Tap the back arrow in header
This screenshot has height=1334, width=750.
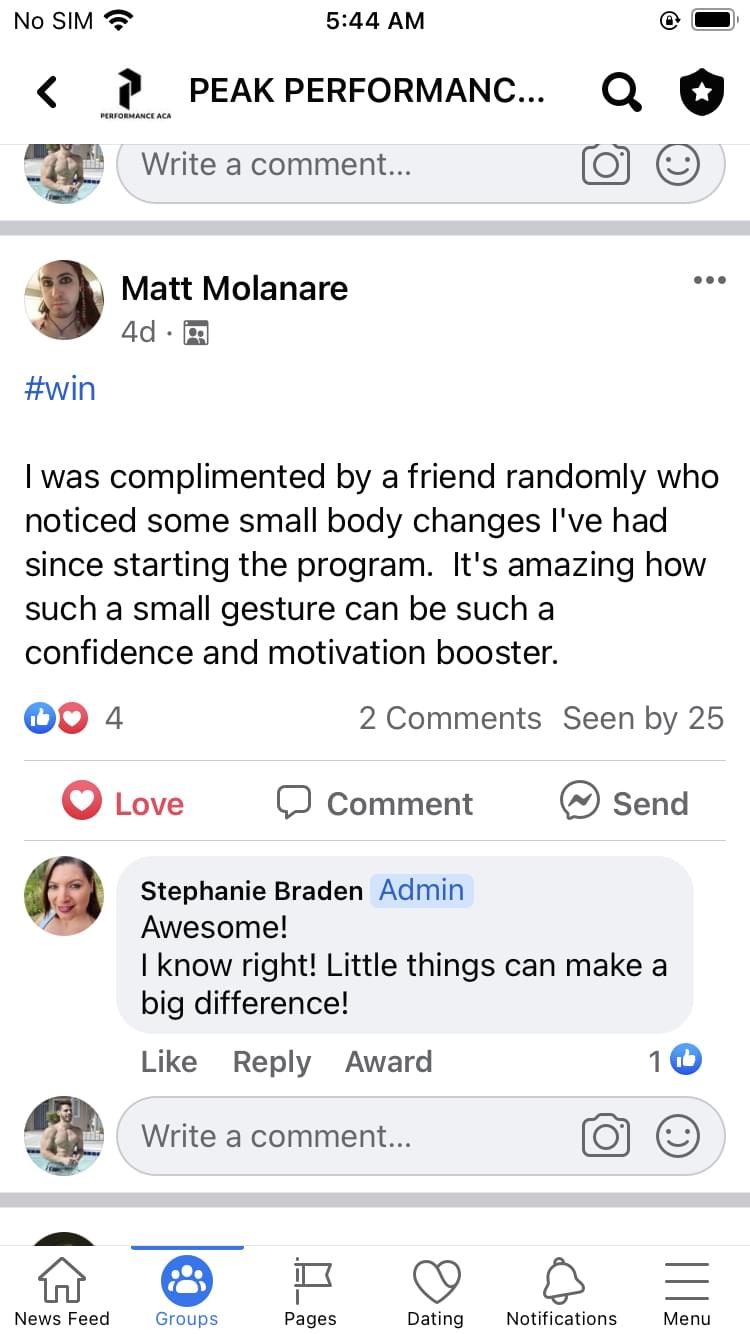click(x=46, y=92)
